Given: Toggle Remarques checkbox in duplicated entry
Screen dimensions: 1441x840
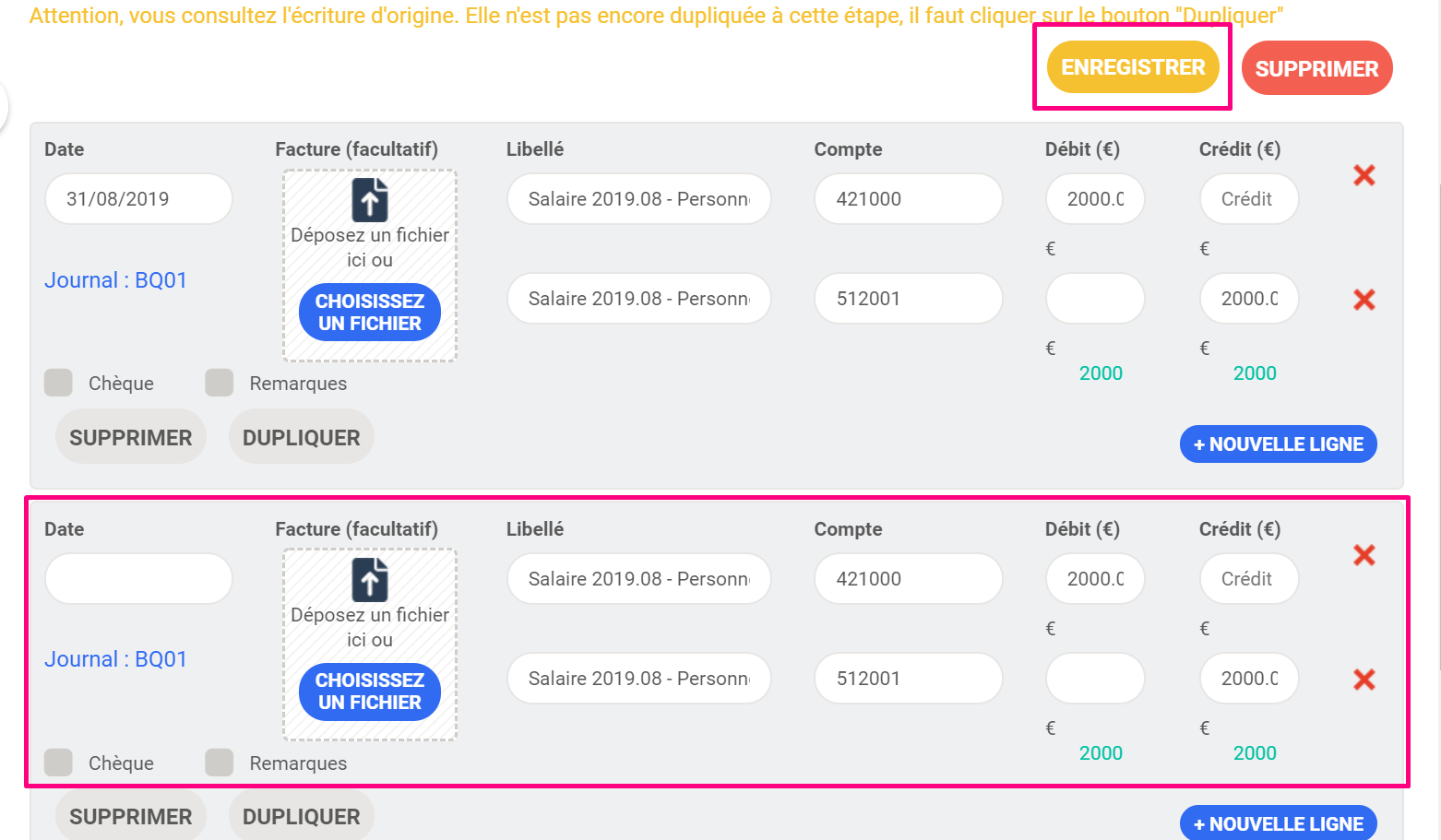Looking at the screenshot, I should pyautogui.click(x=220, y=763).
